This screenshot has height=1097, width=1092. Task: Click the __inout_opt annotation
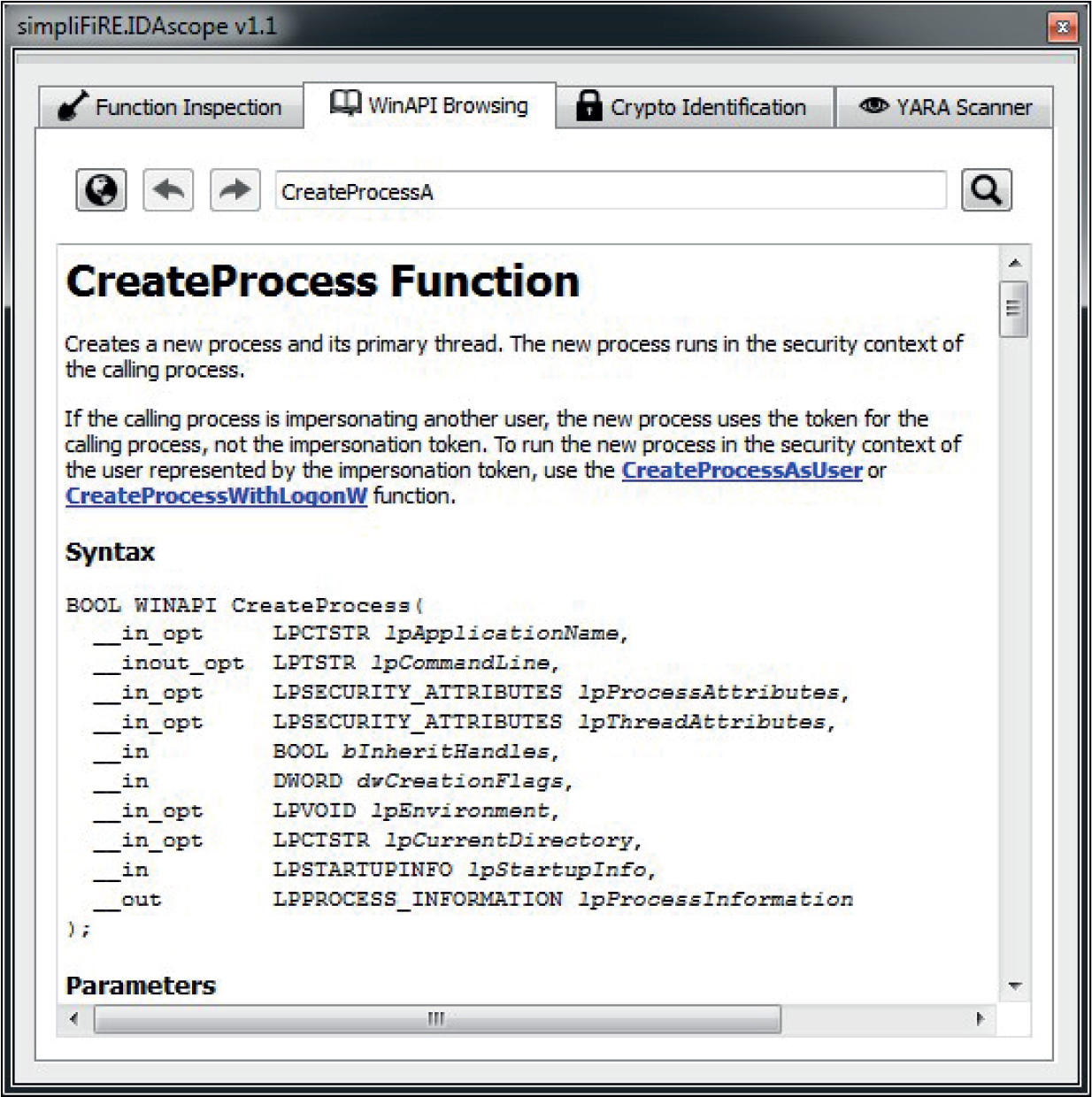168,663
